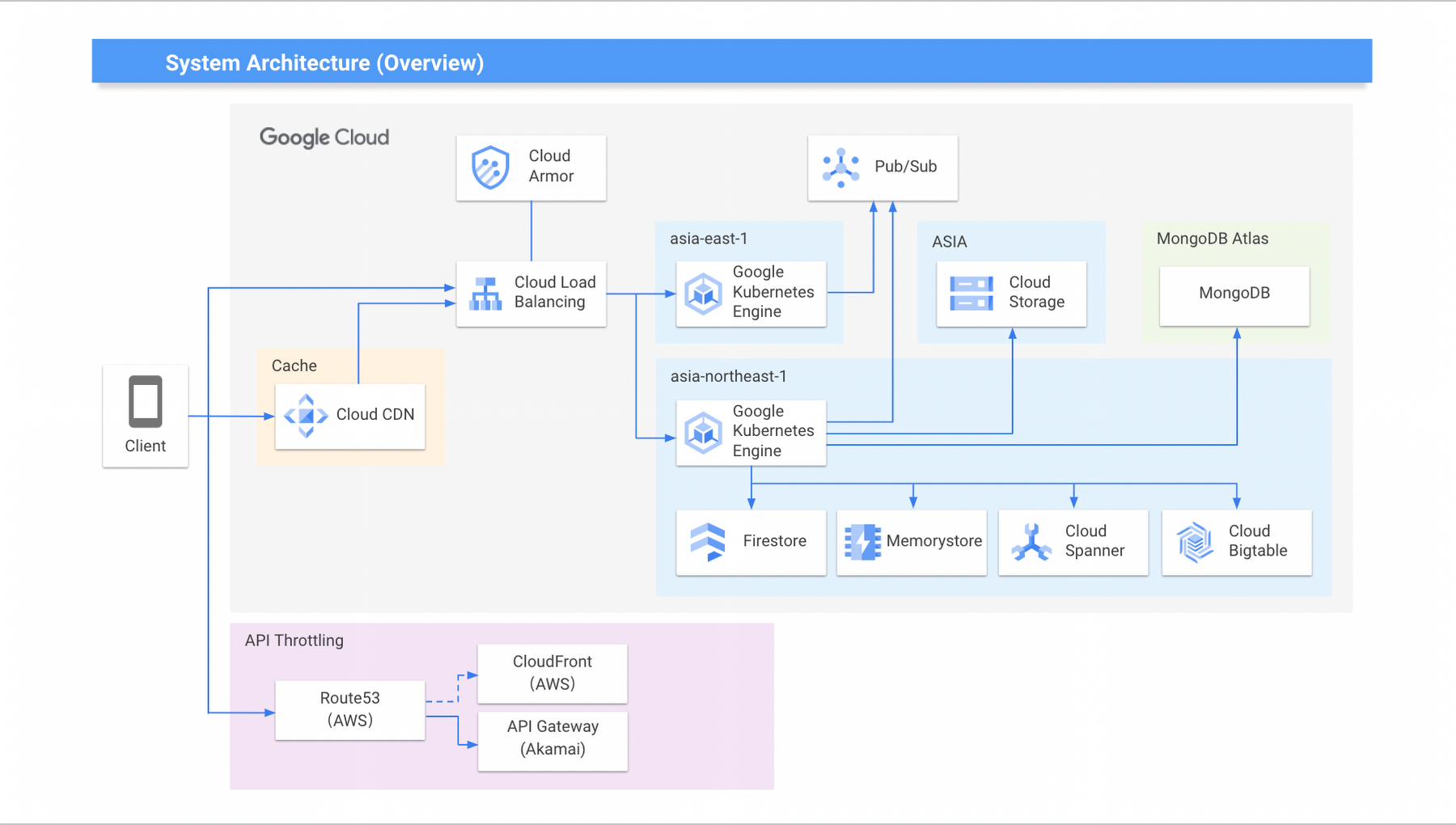The width and height of the screenshot is (1456, 825).
Task: Click the 'Cloud Armor' label text
Action: tap(552, 166)
